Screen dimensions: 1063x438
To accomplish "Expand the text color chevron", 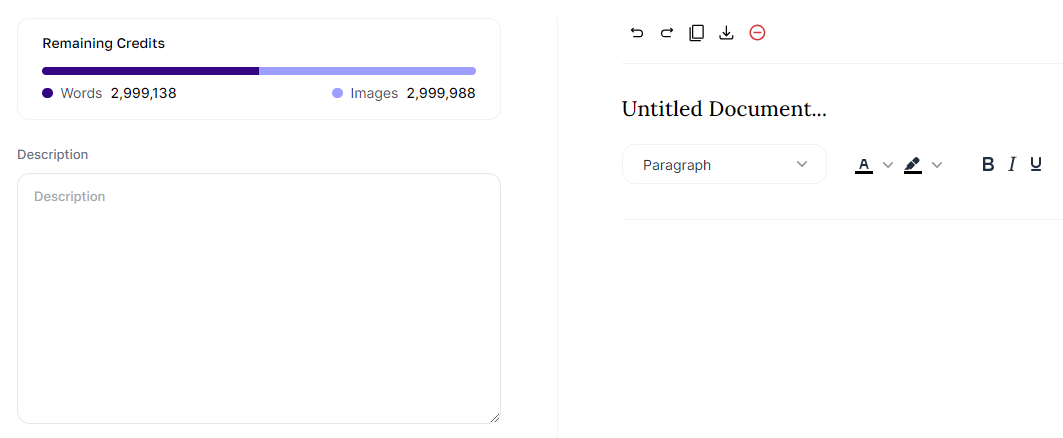I will point(887,165).
